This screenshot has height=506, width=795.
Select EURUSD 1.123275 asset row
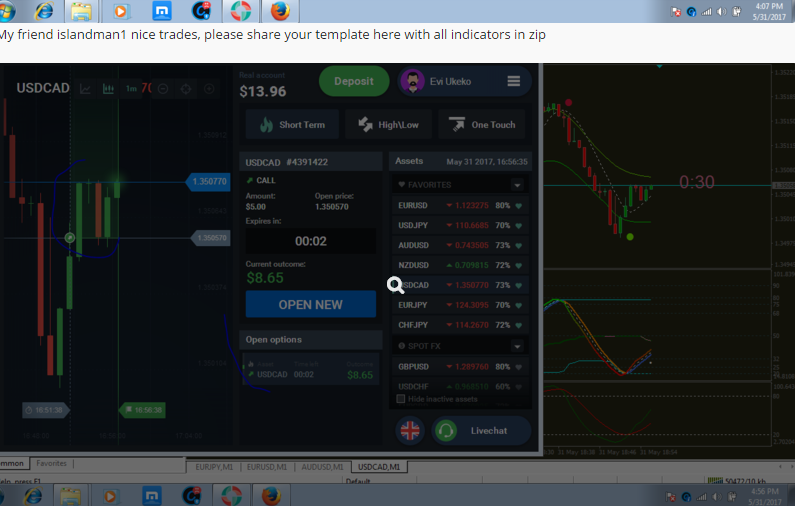point(460,206)
